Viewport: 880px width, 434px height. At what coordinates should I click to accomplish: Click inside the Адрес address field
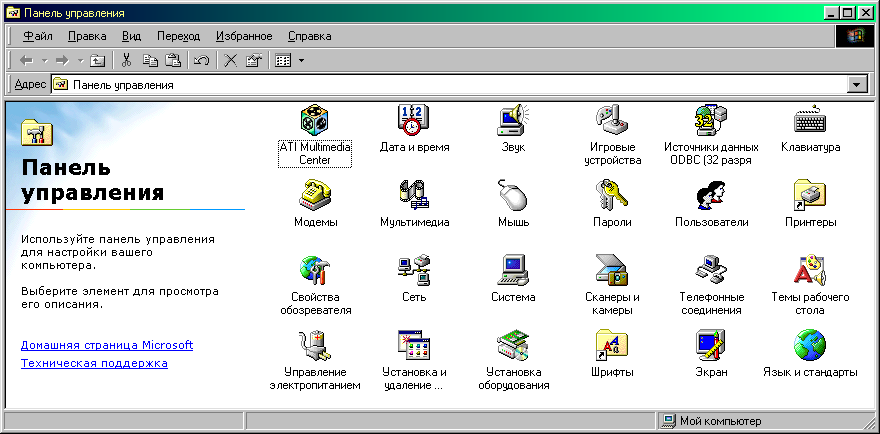click(x=449, y=85)
